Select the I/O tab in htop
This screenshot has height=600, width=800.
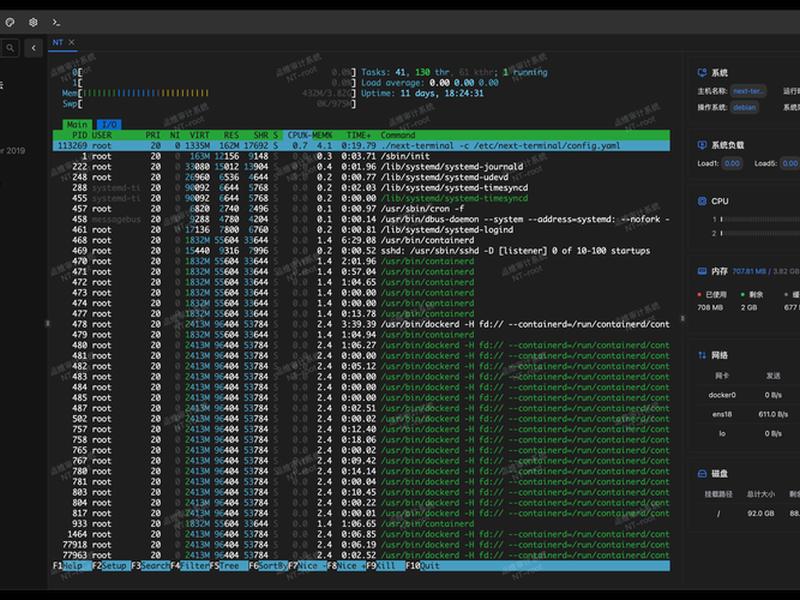[x=109, y=124]
